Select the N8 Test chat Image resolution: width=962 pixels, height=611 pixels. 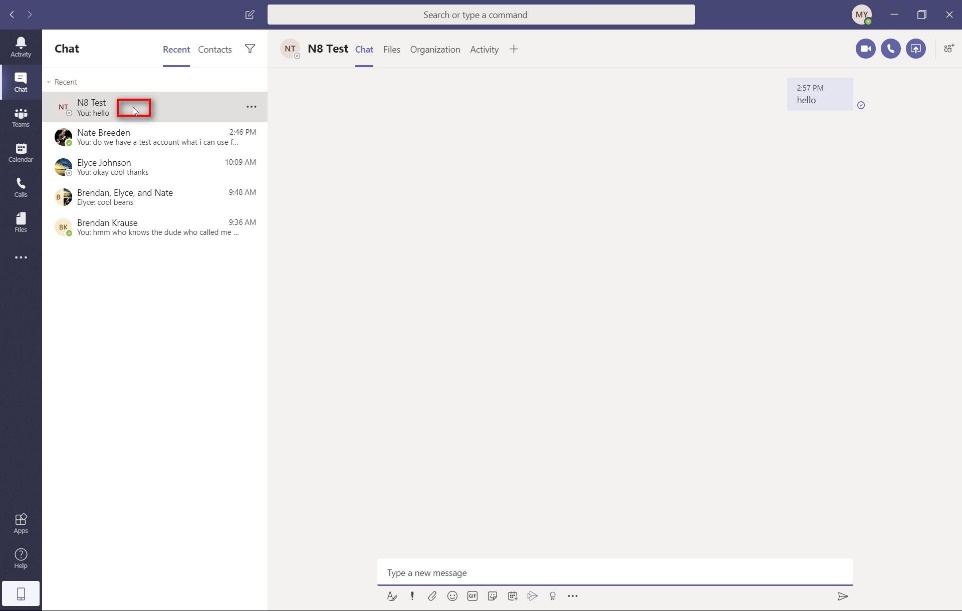tap(155, 107)
